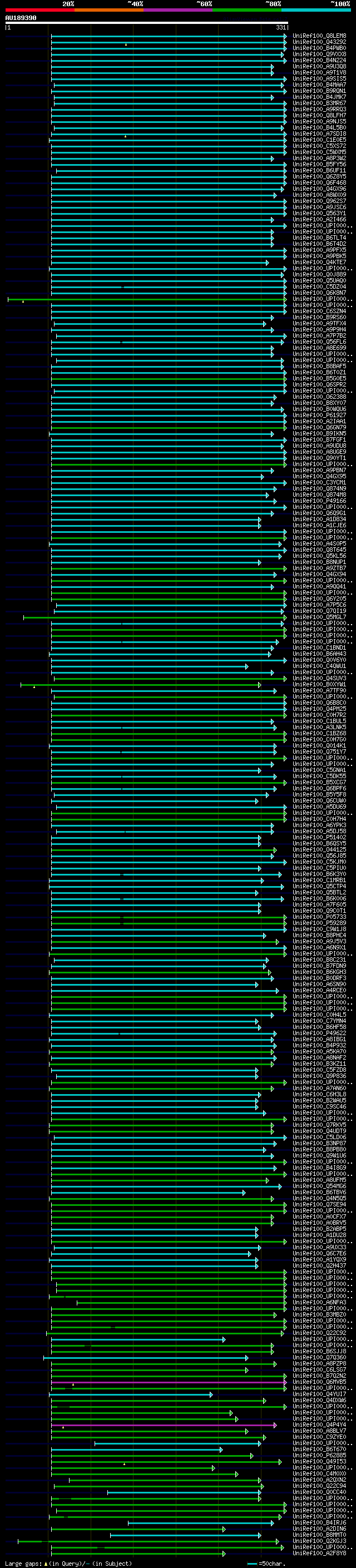Image resolution: width=356 pixels, height=1568 pixels.
Task: Select the UniRef100_B8PHC4 label
Action: pos(319,935)
